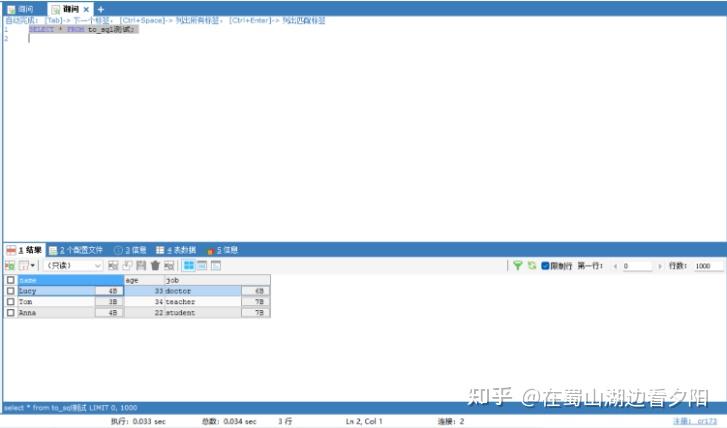727x428 pixels.
Task: Click the first row input field
Action: pyautogui.click(x=638, y=266)
